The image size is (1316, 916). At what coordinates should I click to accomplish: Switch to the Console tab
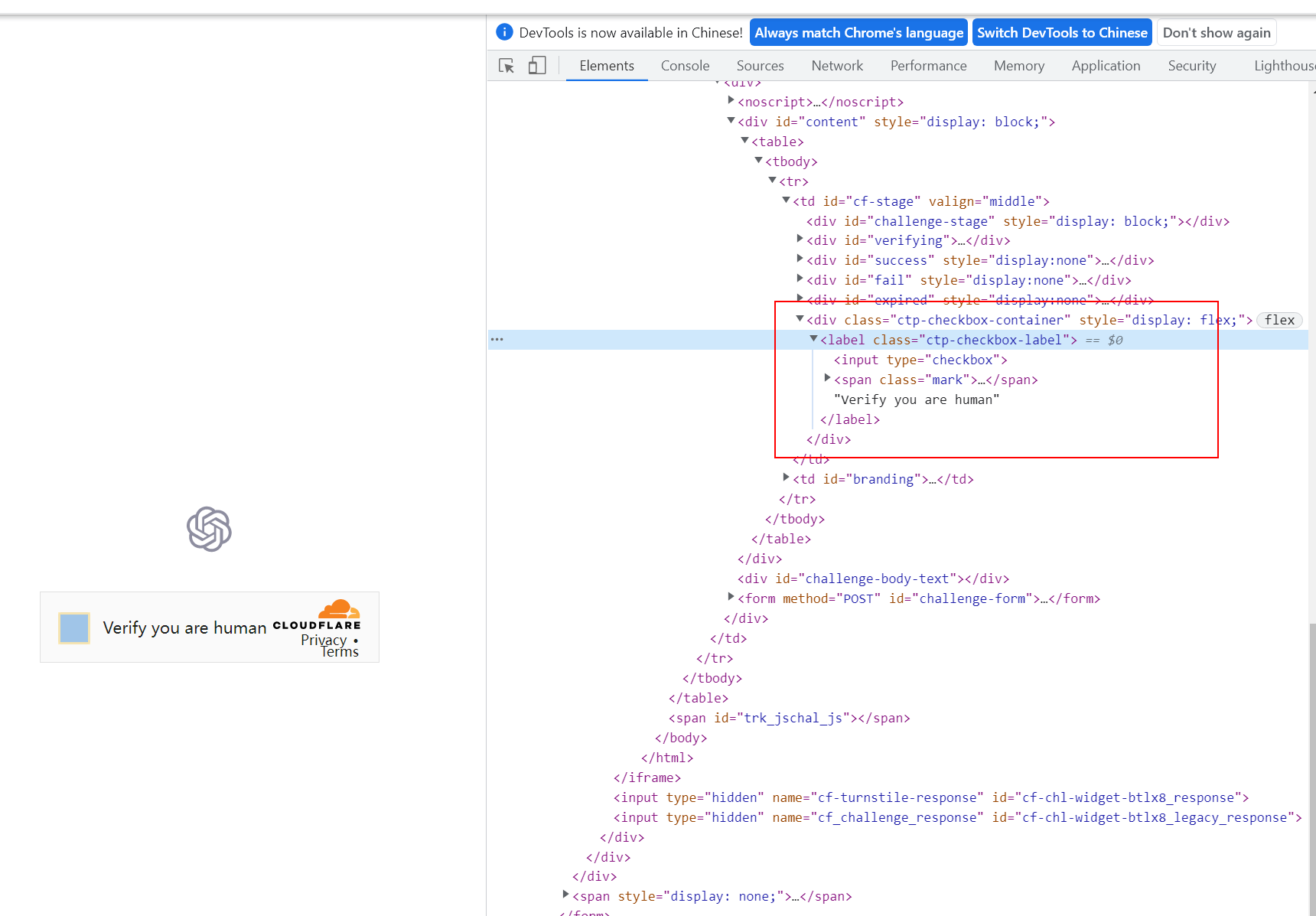(x=684, y=66)
